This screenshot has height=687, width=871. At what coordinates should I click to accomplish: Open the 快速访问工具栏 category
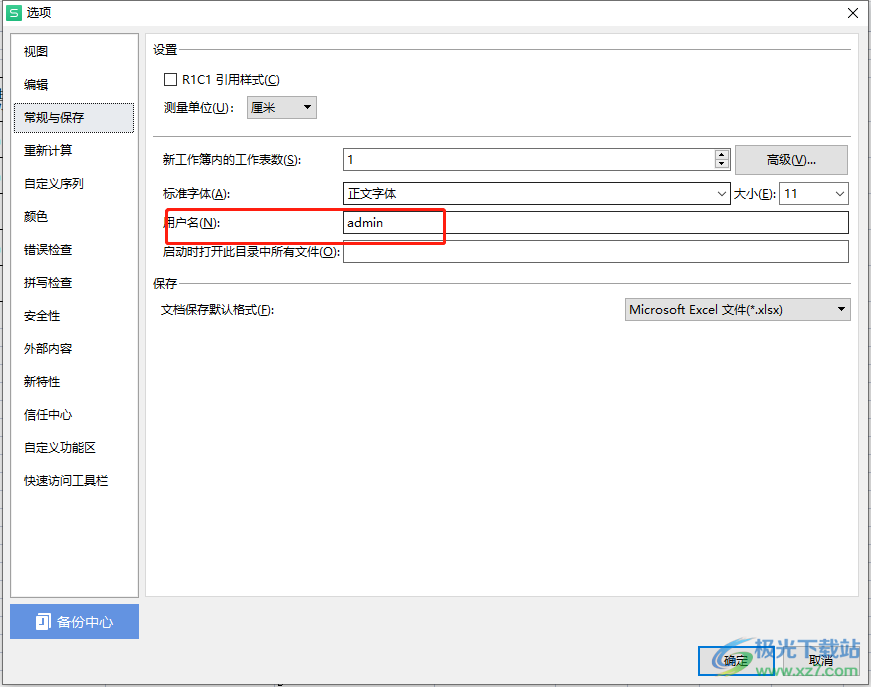[x=74, y=481]
